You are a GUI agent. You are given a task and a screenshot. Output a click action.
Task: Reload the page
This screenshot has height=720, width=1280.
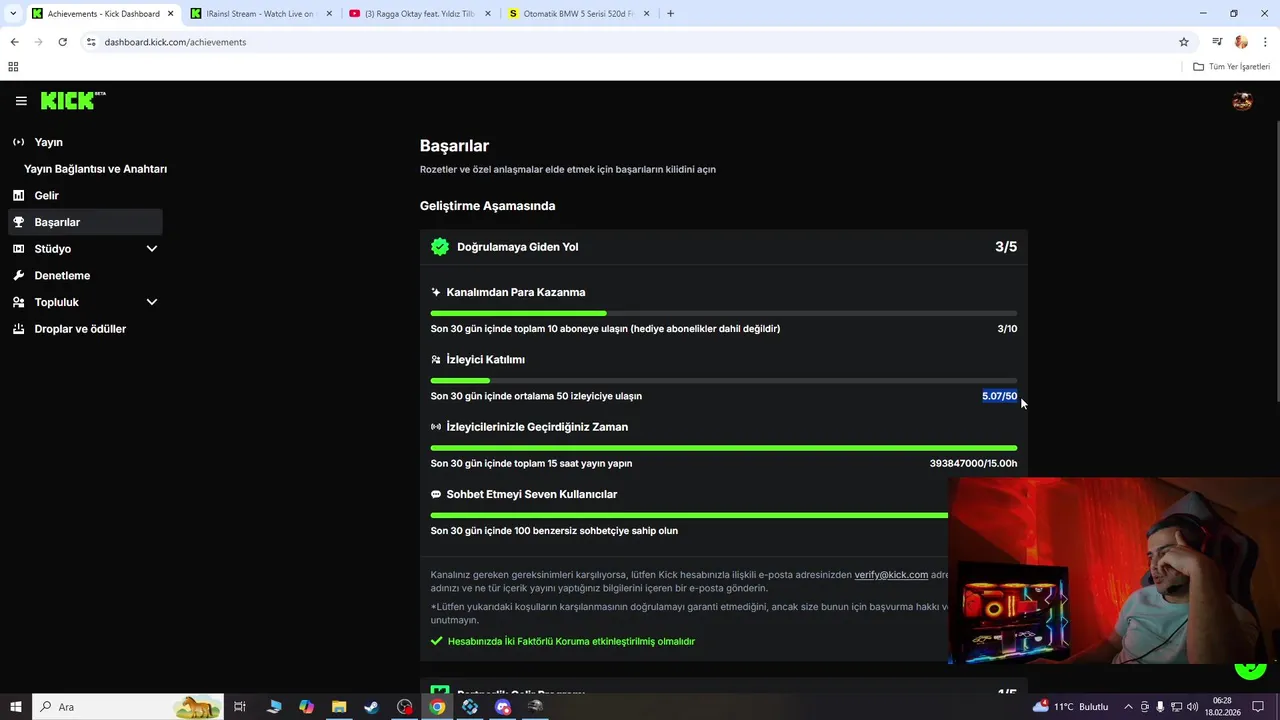pos(62,42)
